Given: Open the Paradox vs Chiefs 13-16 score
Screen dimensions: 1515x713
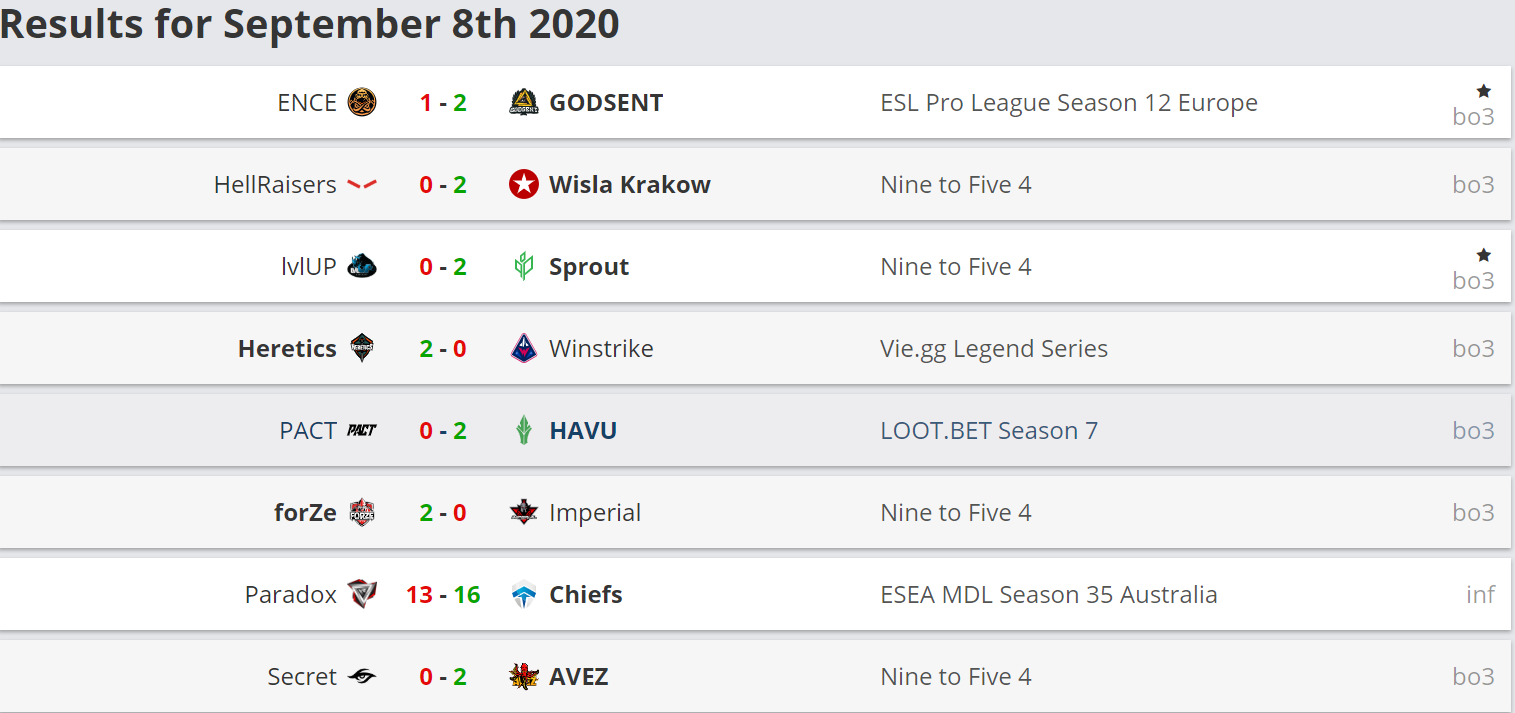Looking at the screenshot, I should (x=443, y=595).
